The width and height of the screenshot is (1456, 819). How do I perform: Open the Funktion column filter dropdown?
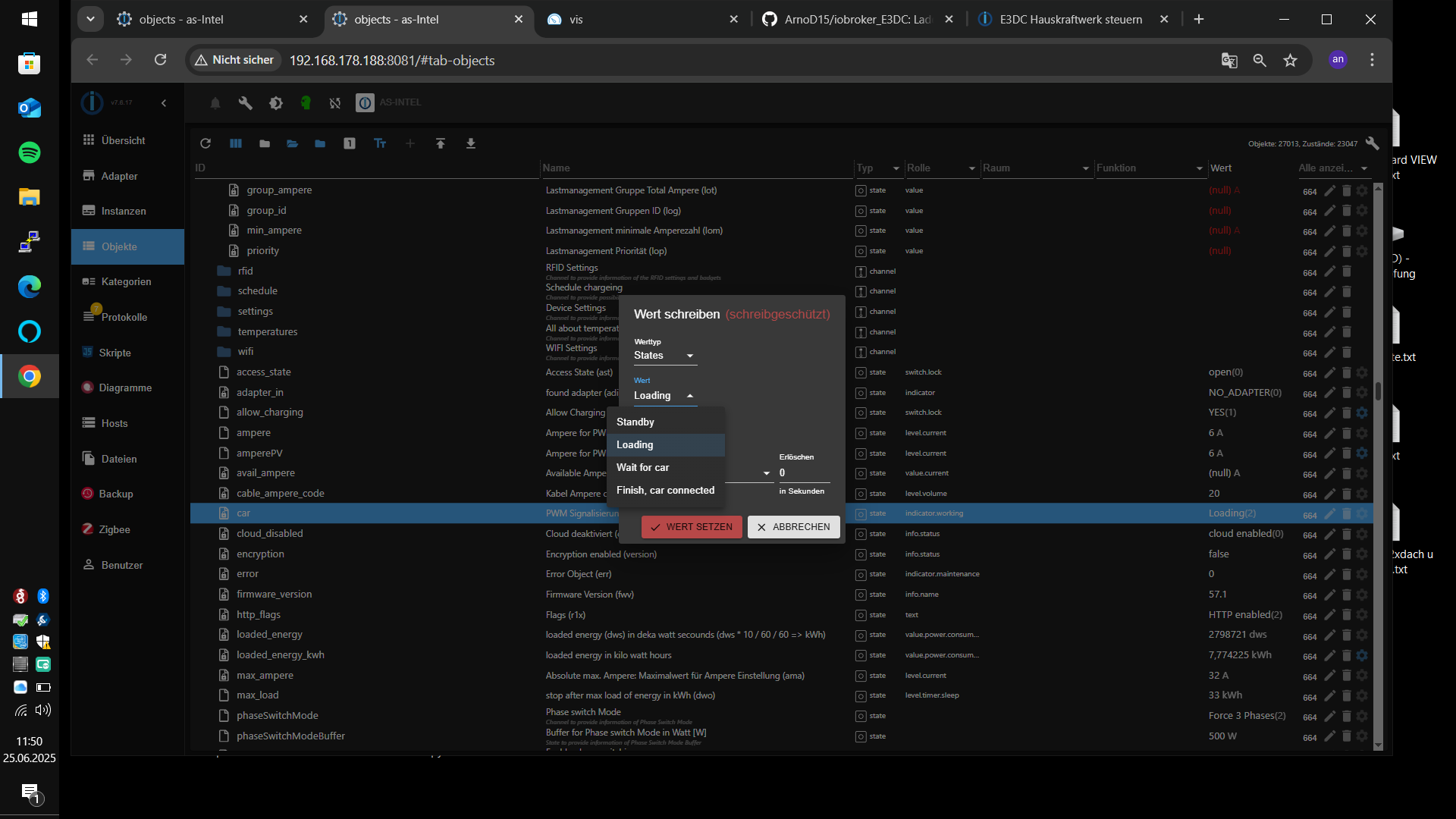(x=1199, y=168)
